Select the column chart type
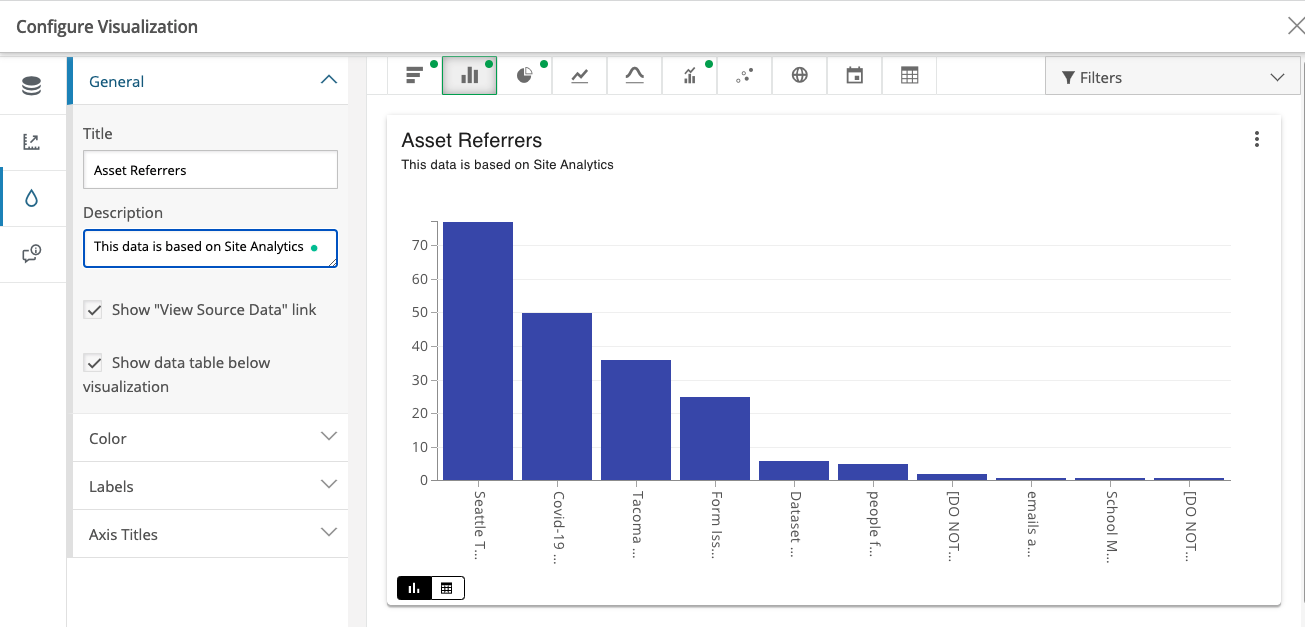Screen dimensions: 1305x627 click(x=469, y=75)
